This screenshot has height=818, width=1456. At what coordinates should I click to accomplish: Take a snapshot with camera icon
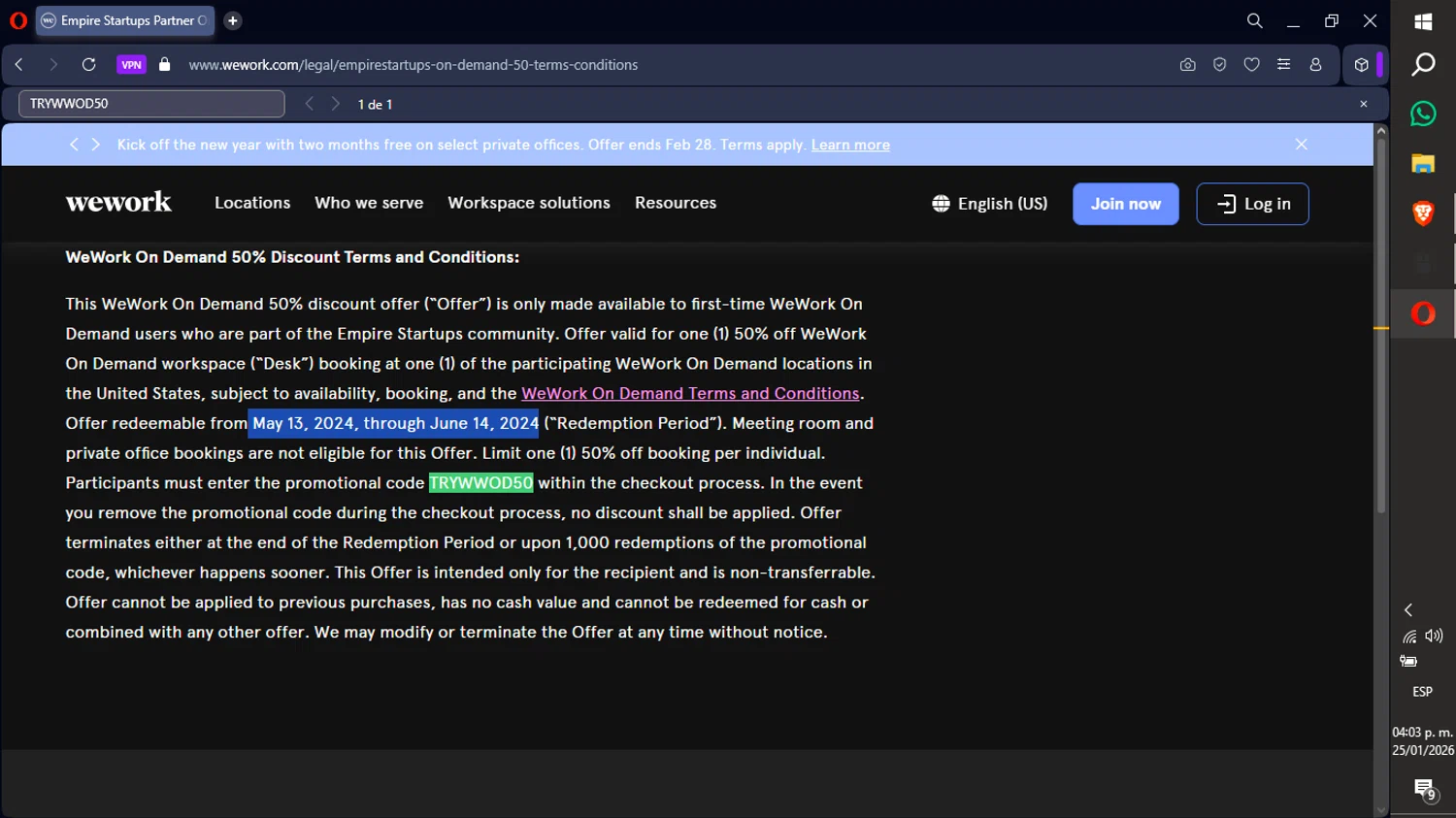[x=1187, y=65]
